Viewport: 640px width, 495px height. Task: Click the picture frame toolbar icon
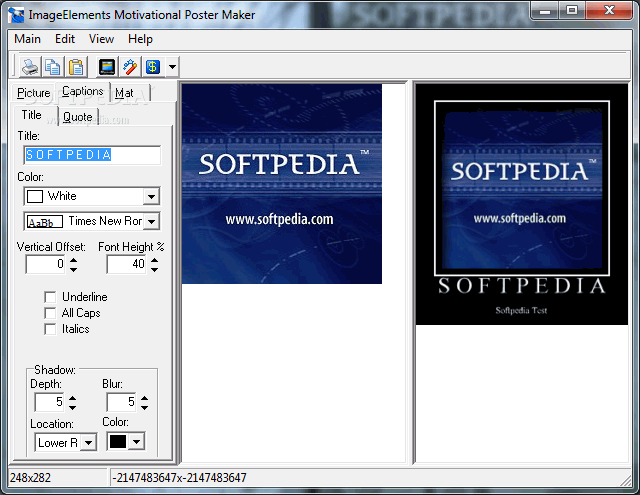[107, 67]
